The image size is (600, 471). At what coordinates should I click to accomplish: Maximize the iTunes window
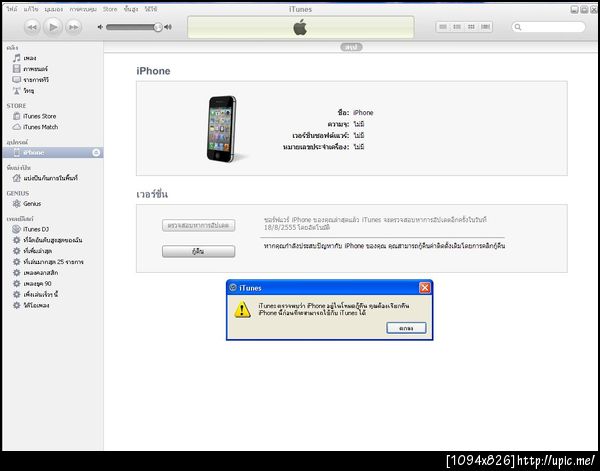[584, 10]
